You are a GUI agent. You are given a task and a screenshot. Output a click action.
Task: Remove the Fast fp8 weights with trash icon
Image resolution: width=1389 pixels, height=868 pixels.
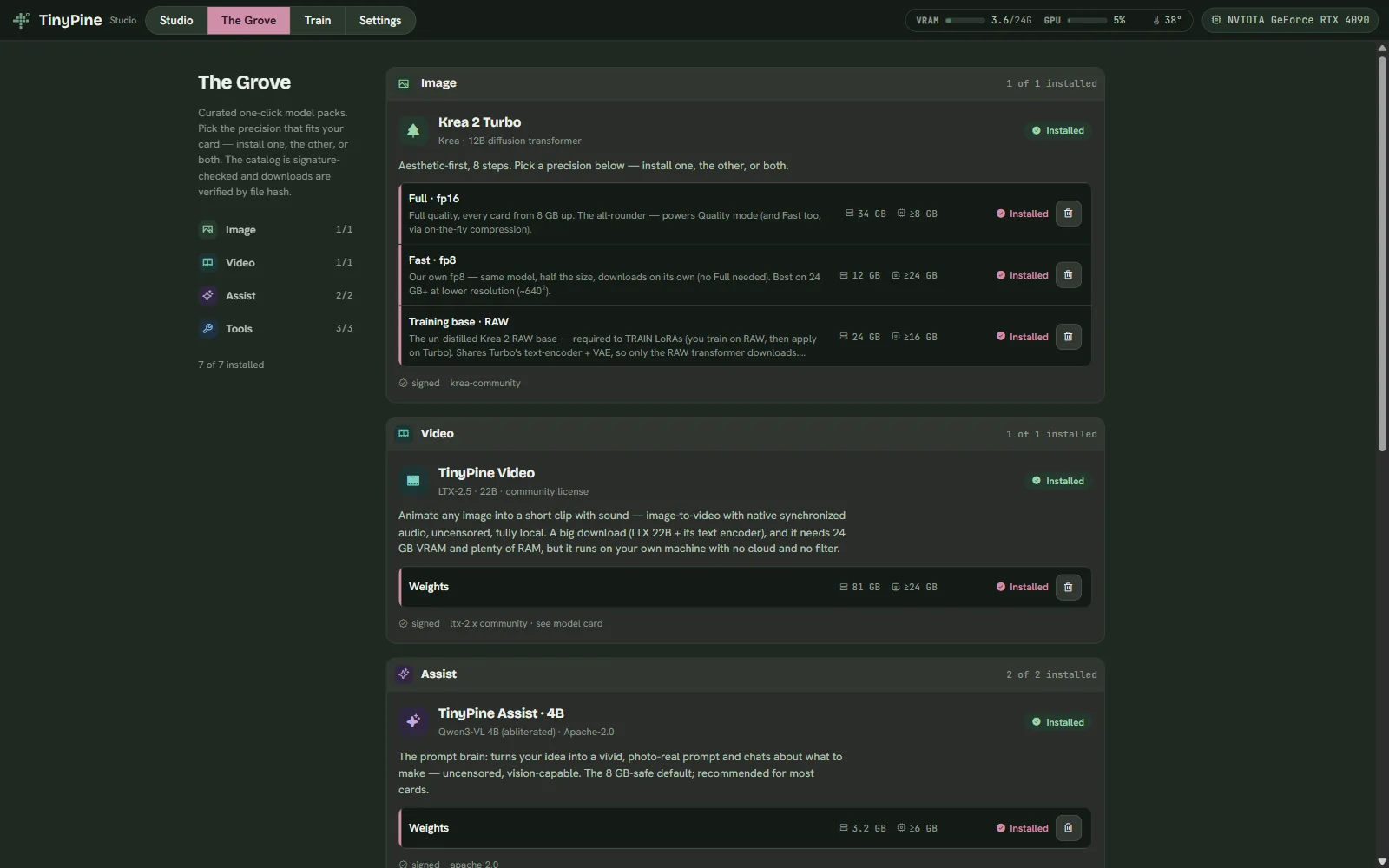[x=1068, y=275]
